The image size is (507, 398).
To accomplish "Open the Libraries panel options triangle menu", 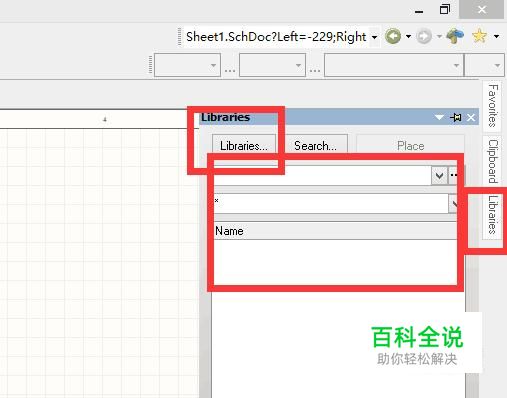I will 439,117.
